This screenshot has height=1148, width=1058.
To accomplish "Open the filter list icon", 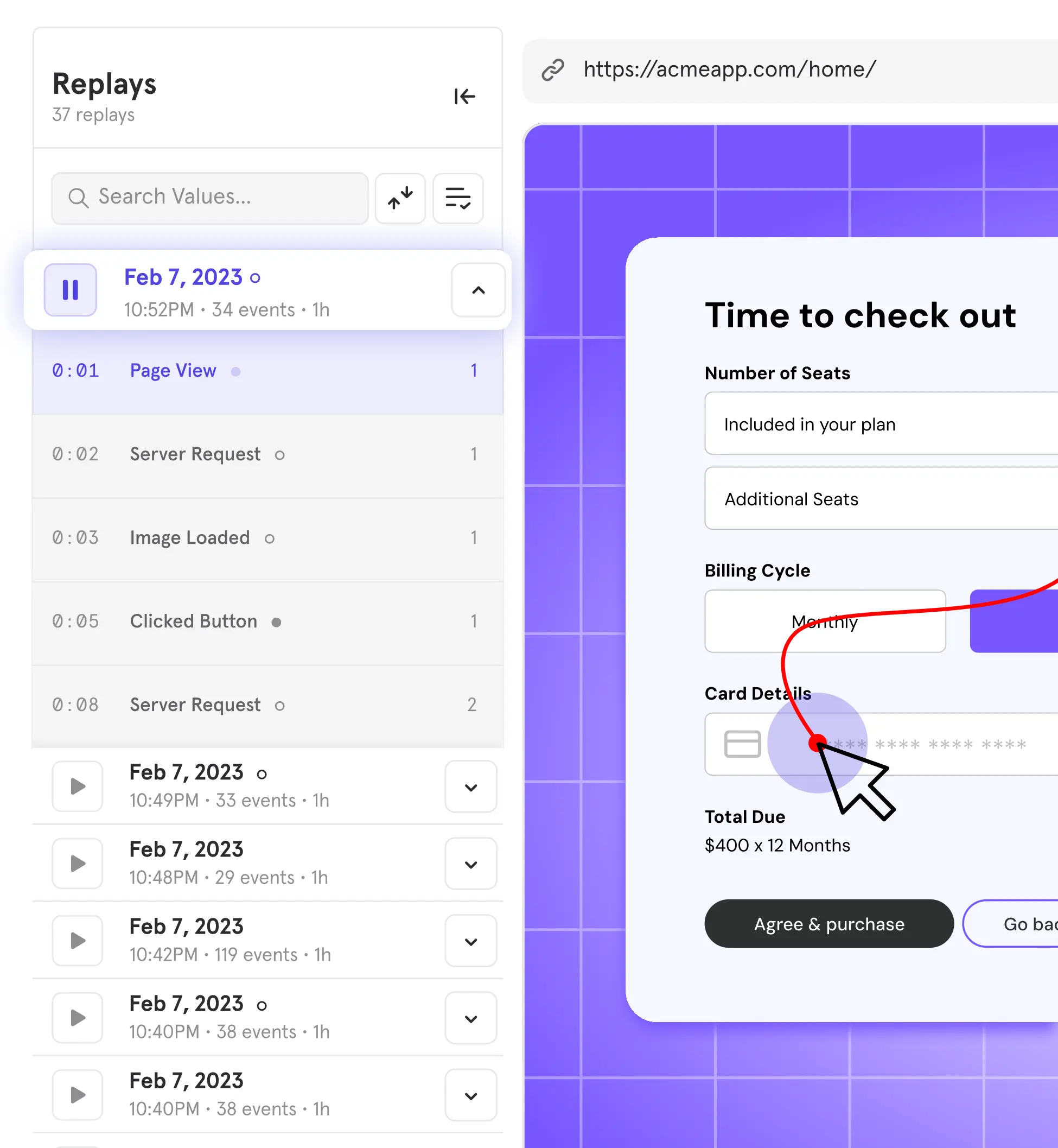I will coord(457,198).
